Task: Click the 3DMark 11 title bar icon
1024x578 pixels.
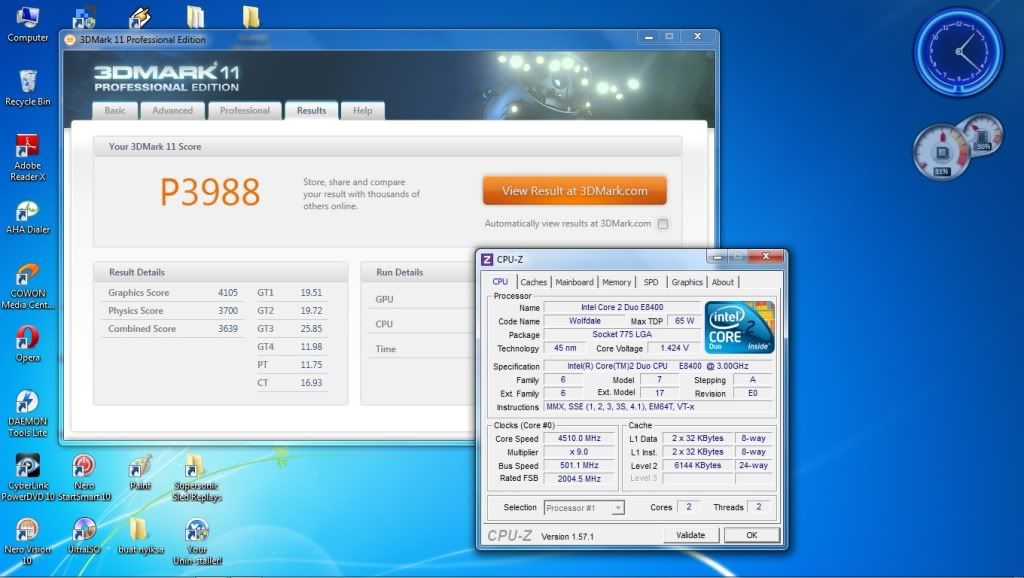Action: point(70,40)
